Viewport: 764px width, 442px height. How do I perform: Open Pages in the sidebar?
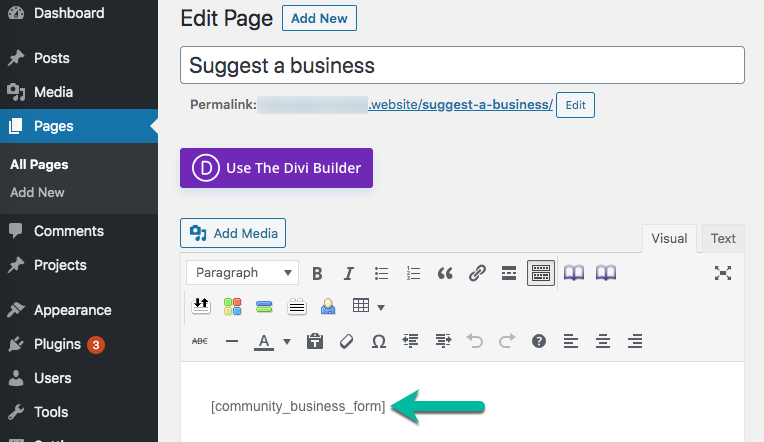[x=79, y=126]
